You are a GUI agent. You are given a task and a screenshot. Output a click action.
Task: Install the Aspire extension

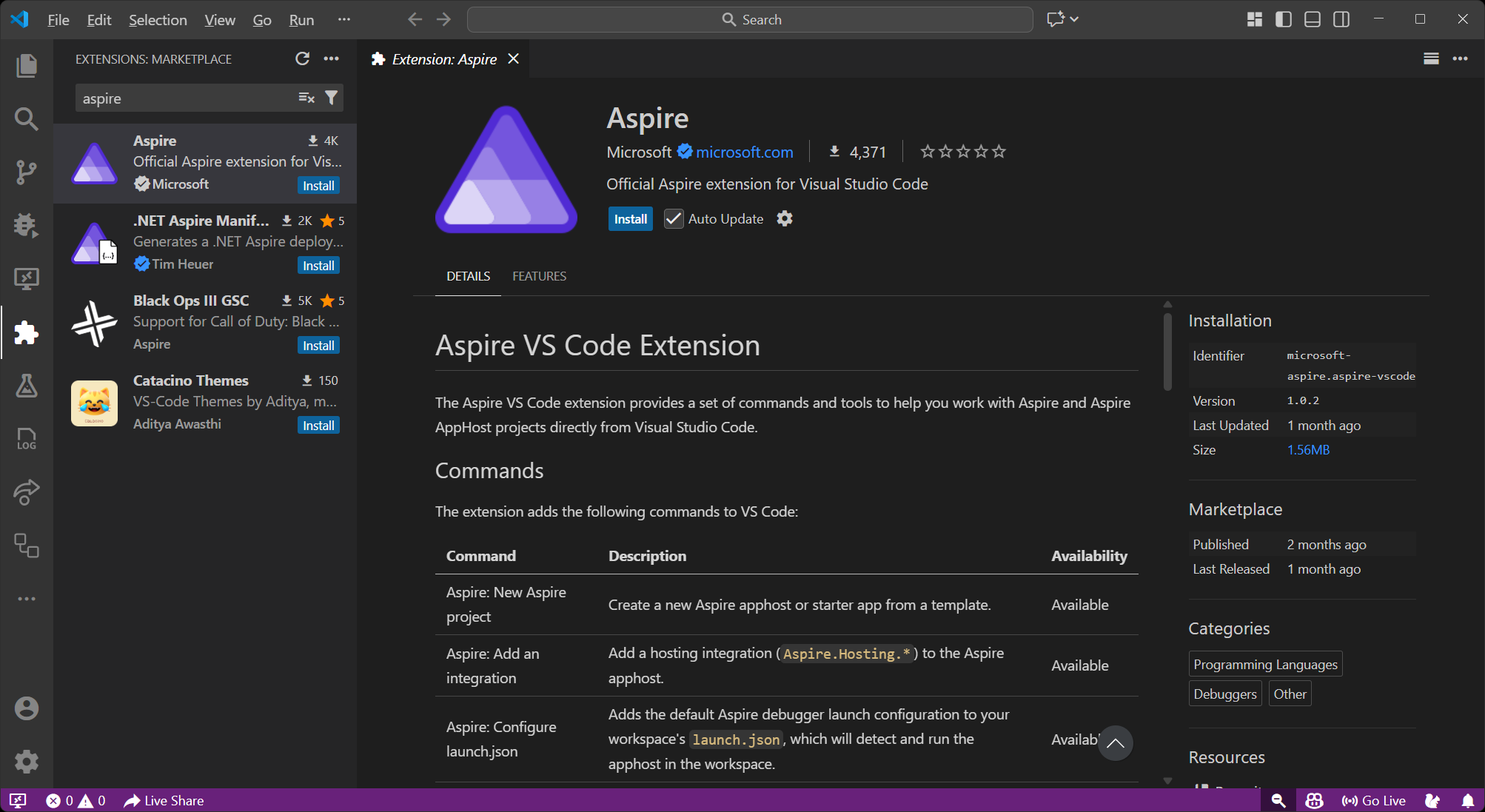629,218
